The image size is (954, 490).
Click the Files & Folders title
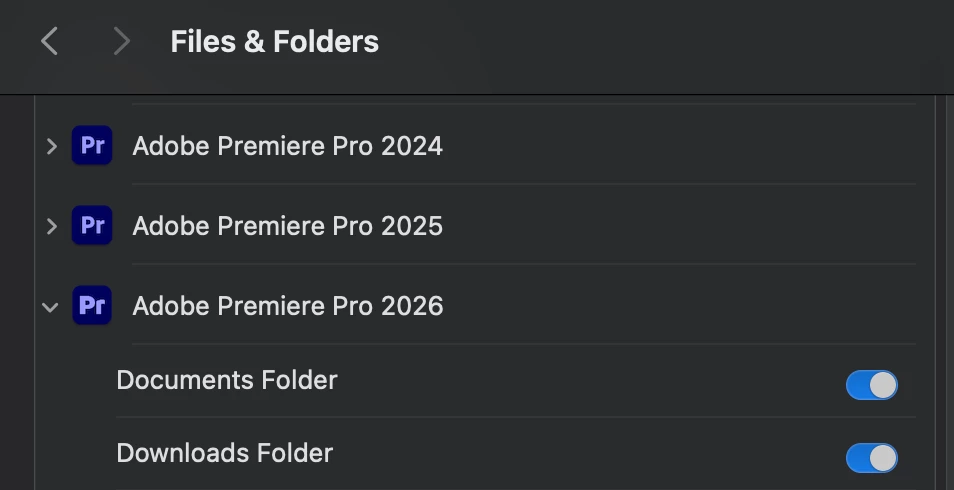coord(274,42)
